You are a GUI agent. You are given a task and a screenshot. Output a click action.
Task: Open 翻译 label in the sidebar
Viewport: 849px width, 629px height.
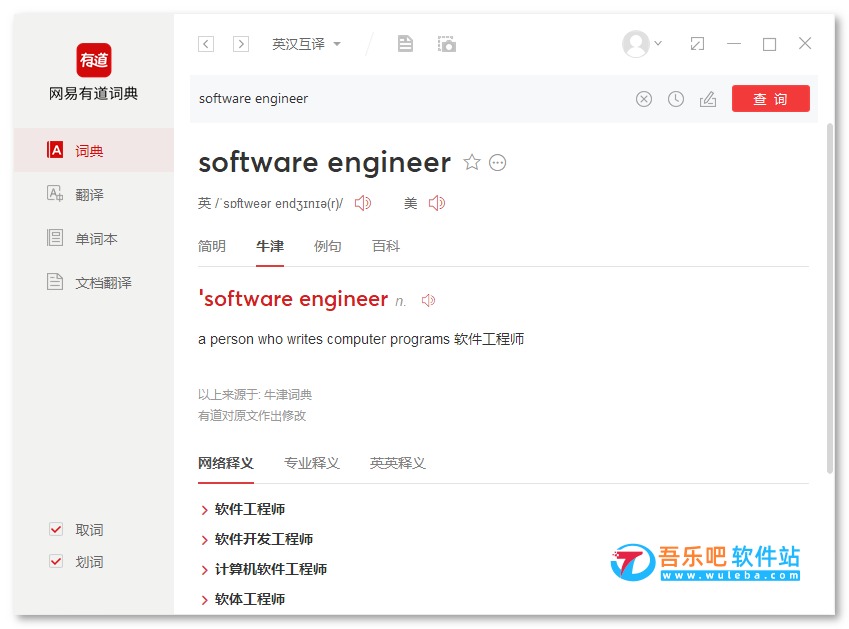click(89, 194)
